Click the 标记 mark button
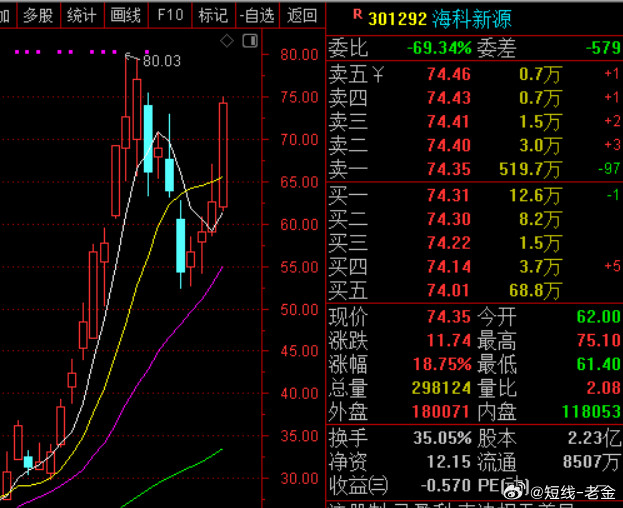This screenshot has width=623, height=508. pos(213,15)
